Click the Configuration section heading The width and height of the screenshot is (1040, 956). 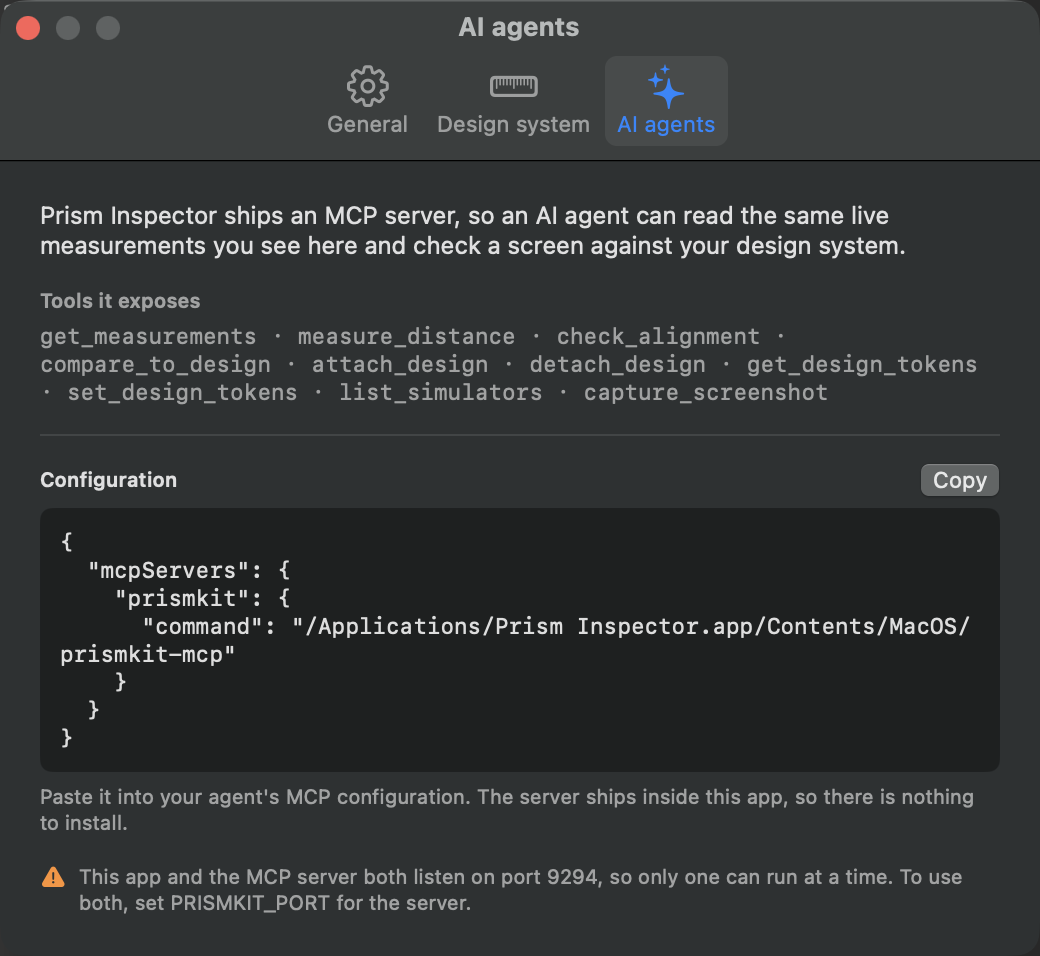click(109, 480)
